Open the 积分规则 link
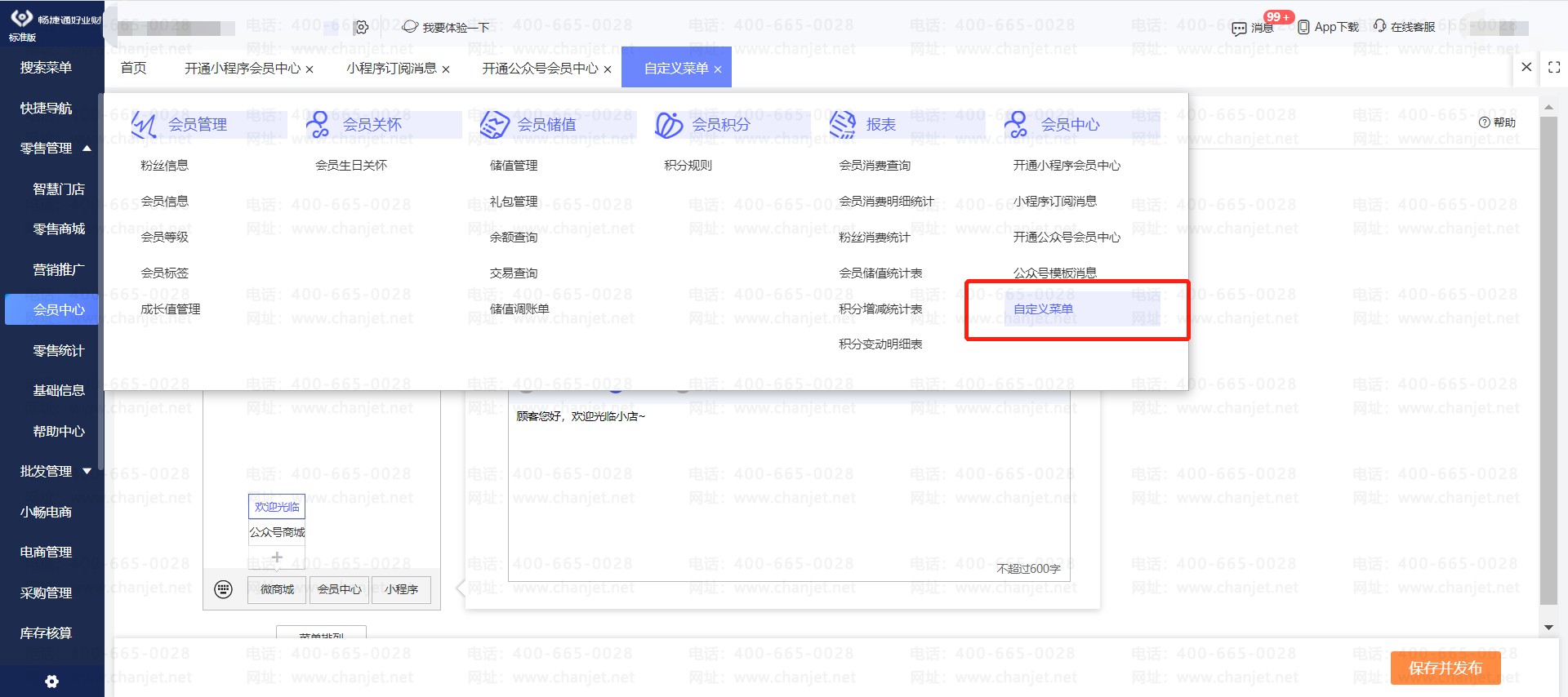1568x697 pixels. pos(688,166)
